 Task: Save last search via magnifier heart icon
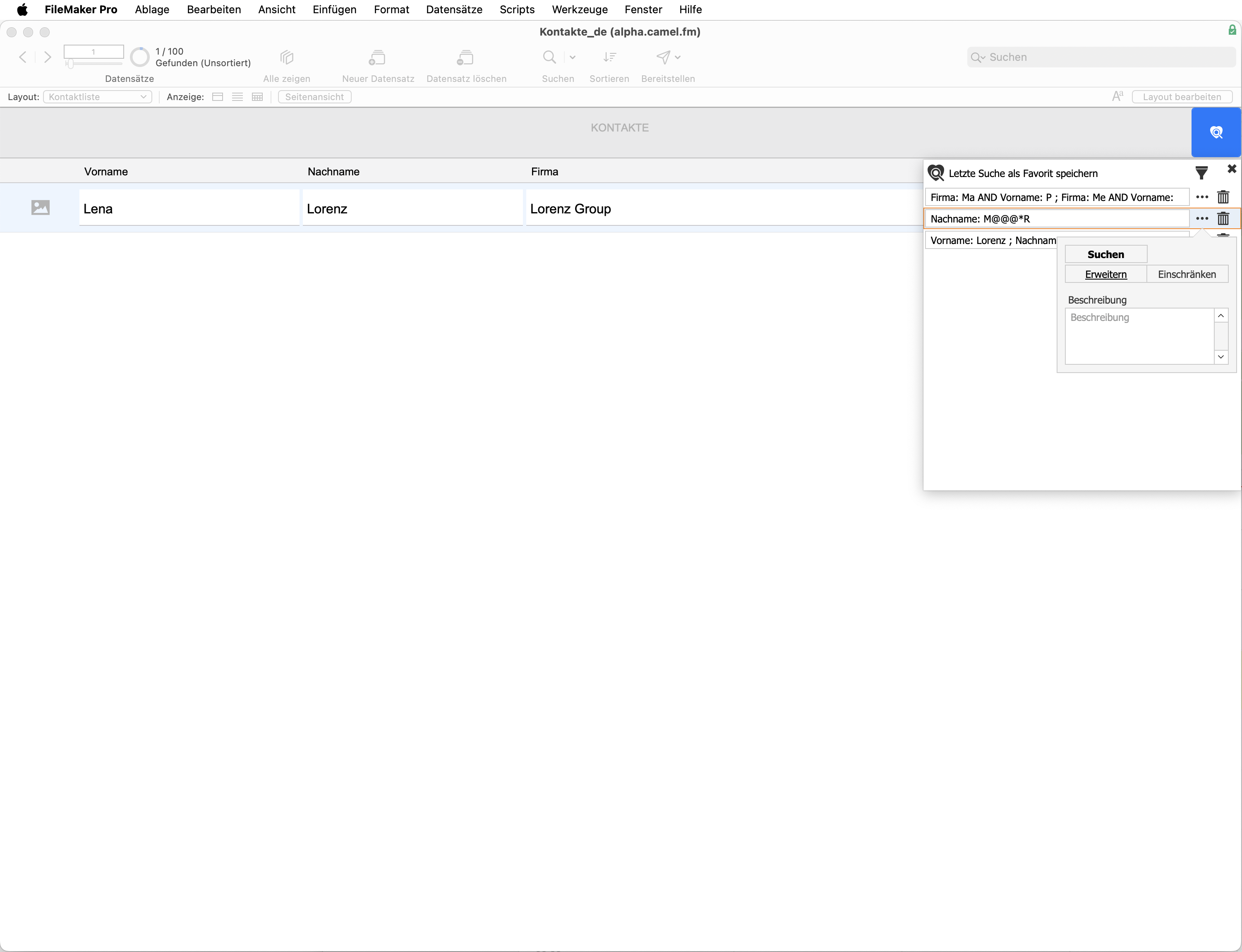936,173
